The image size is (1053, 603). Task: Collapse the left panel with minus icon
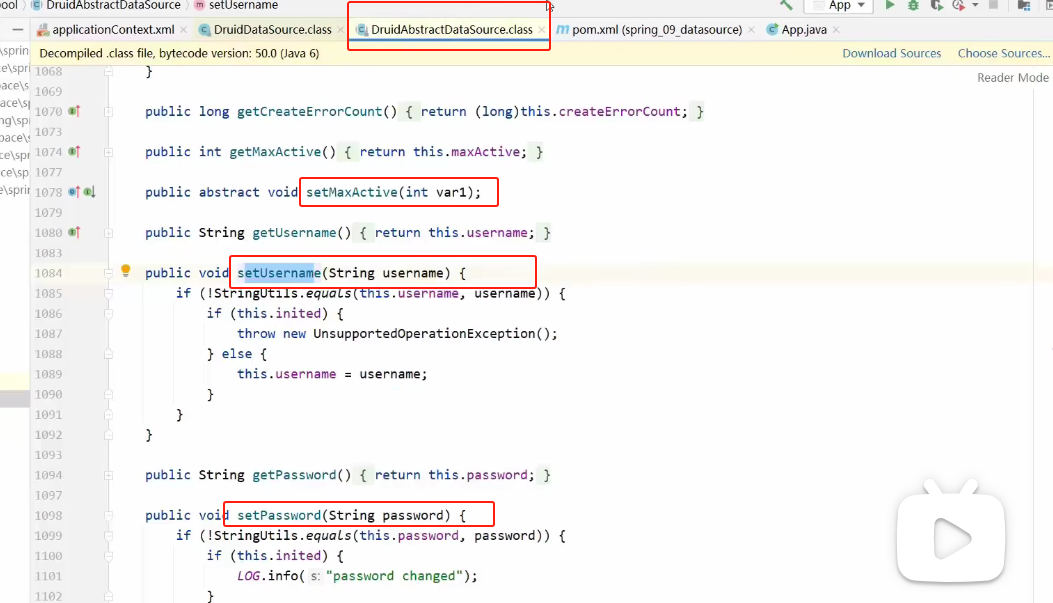(17, 30)
